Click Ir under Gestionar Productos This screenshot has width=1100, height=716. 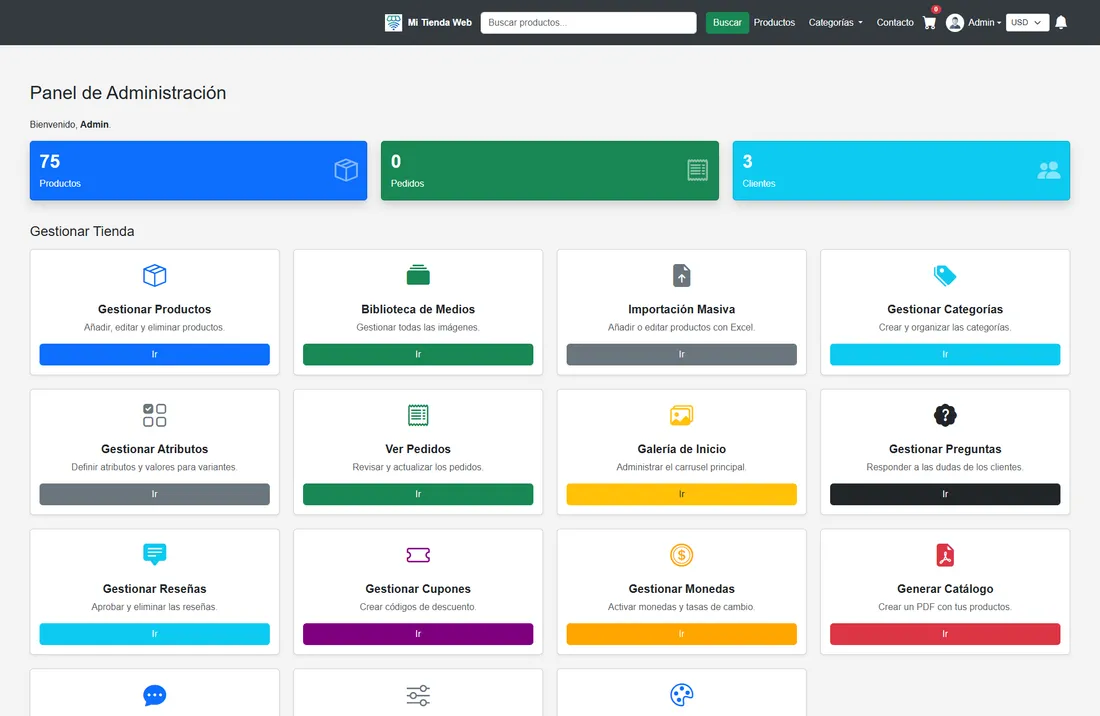(154, 354)
